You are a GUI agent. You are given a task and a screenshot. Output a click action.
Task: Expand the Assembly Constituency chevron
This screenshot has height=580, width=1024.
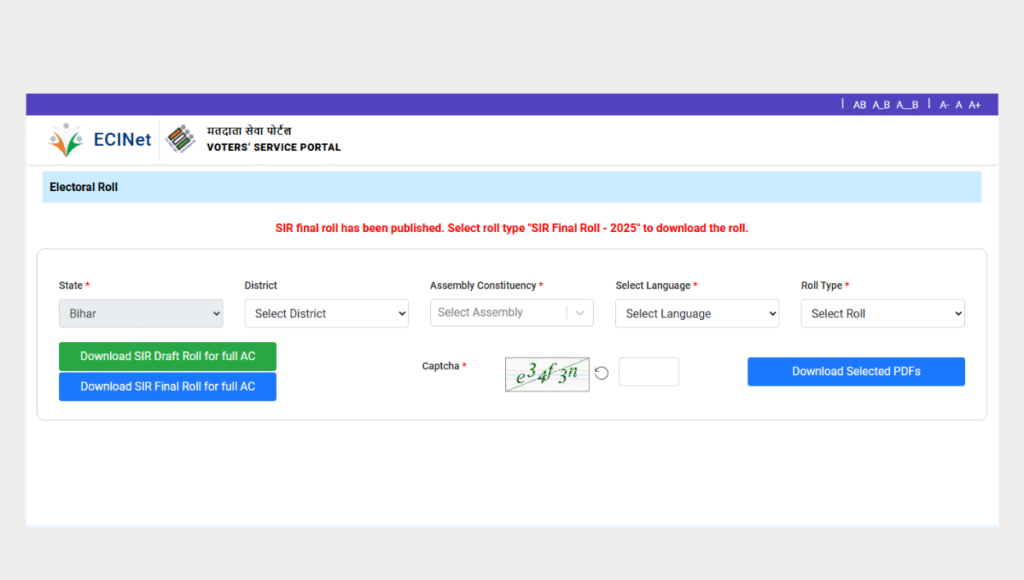[x=580, y=313]
